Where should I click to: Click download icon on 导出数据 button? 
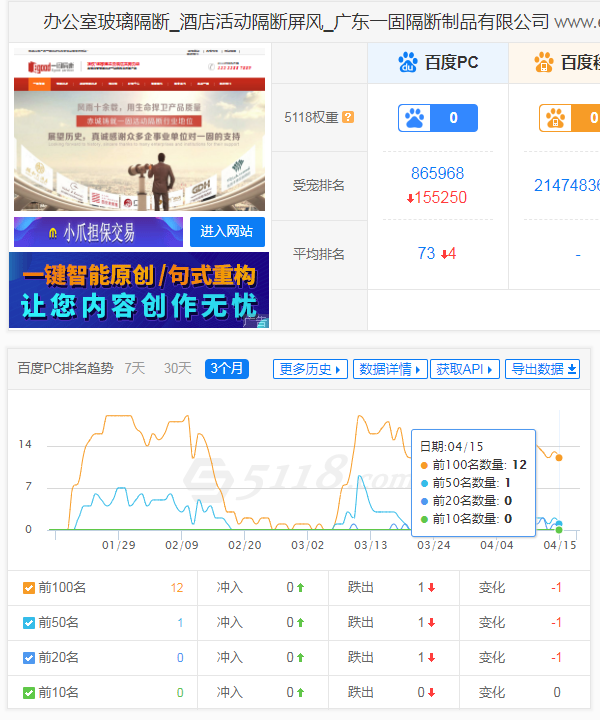pyautogui.click(x=572, y=369)
